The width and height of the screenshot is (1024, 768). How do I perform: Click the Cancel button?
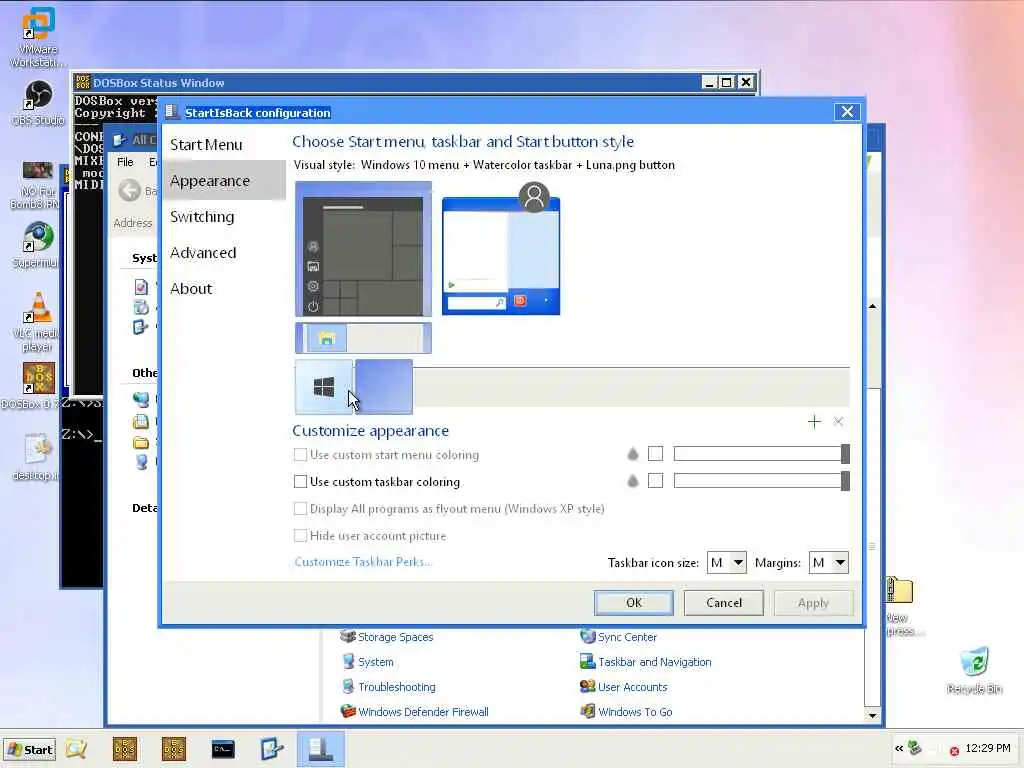[724, 603]
